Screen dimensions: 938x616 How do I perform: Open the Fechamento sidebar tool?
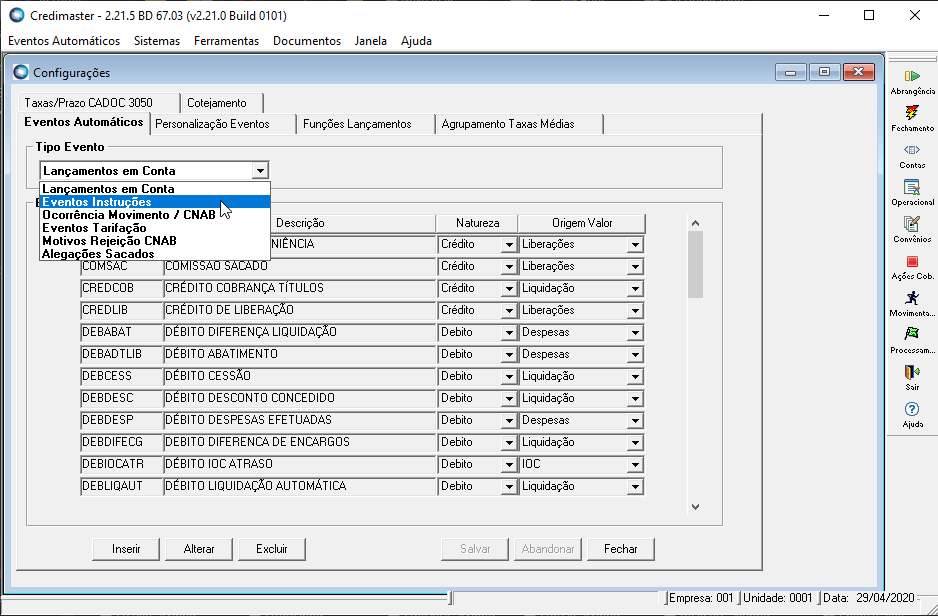pyautogui.click(x=912, y=118)
